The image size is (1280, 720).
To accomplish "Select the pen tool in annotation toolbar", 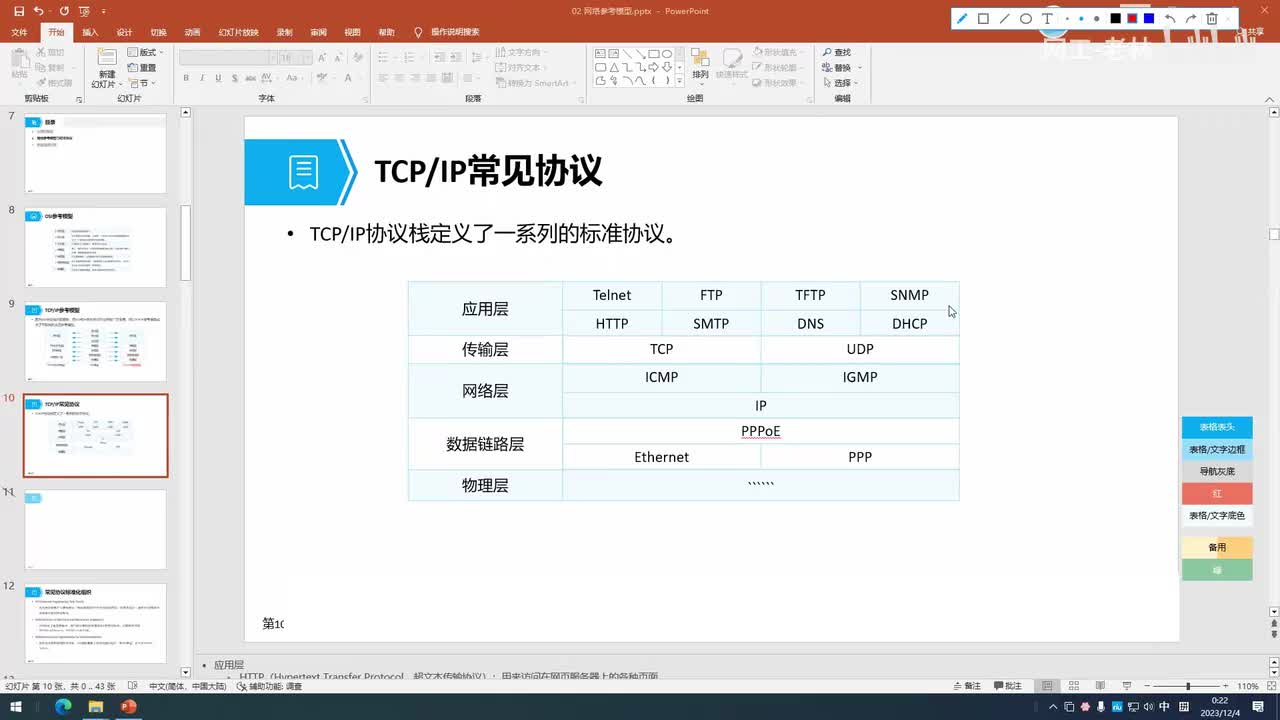I will click(x=962, y=18).
